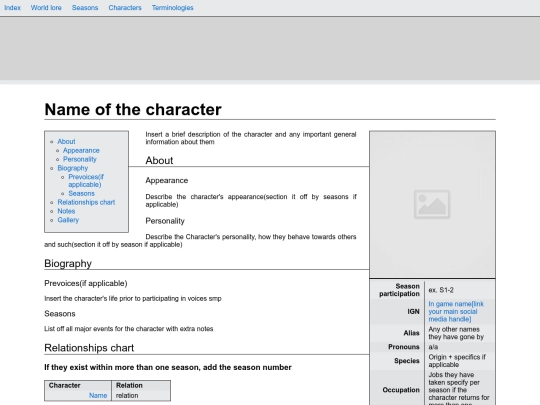Open the Terminologies navigation link
The width and height of the screenshot is (540, 405).
(x=173, y=8)
